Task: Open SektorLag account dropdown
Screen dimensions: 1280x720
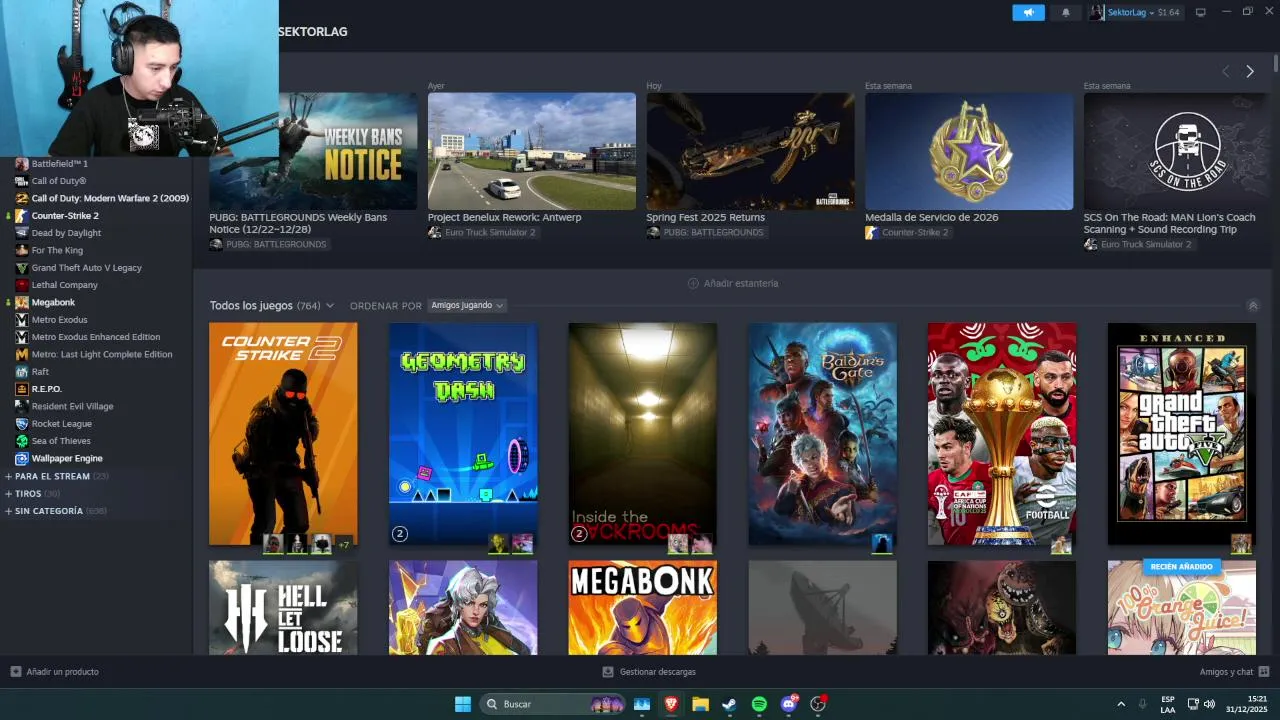Action: pos(1134,12)
